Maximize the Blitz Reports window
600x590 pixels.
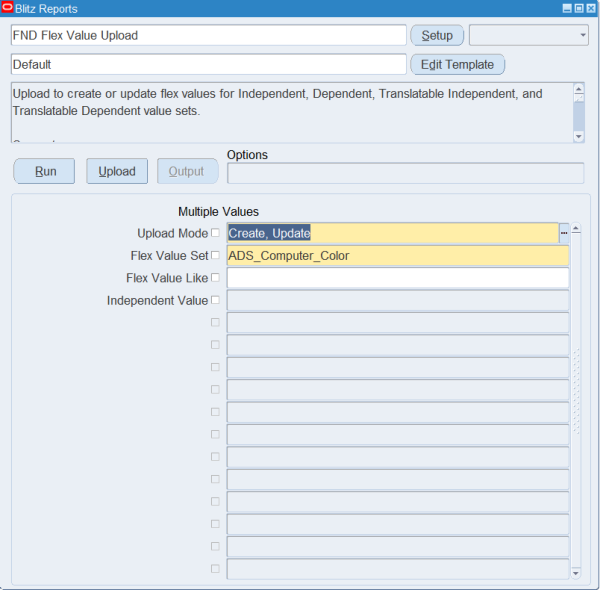(579, 8)
